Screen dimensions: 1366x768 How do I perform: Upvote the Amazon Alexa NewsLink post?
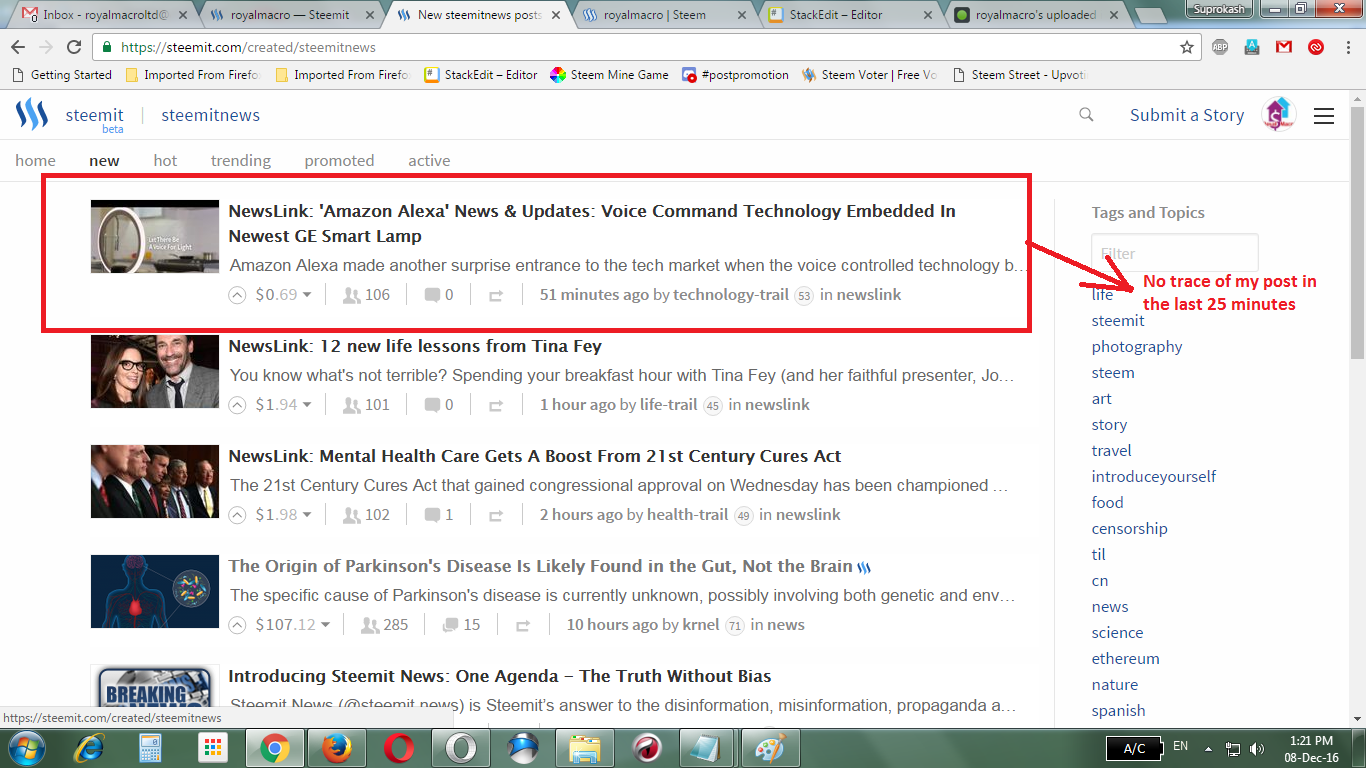(237, 295)
